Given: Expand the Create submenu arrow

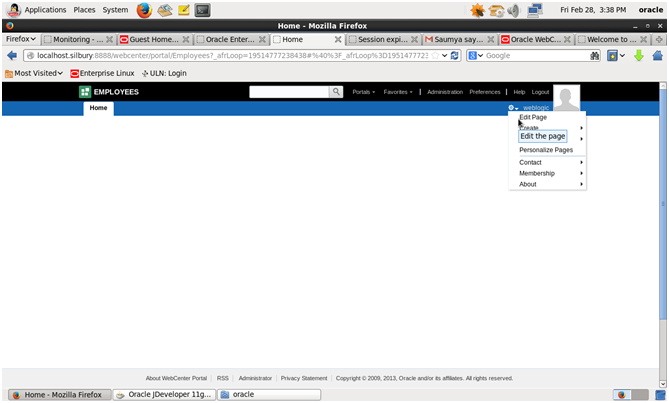Looking at the screenshot, I should (x=581, y=128).
